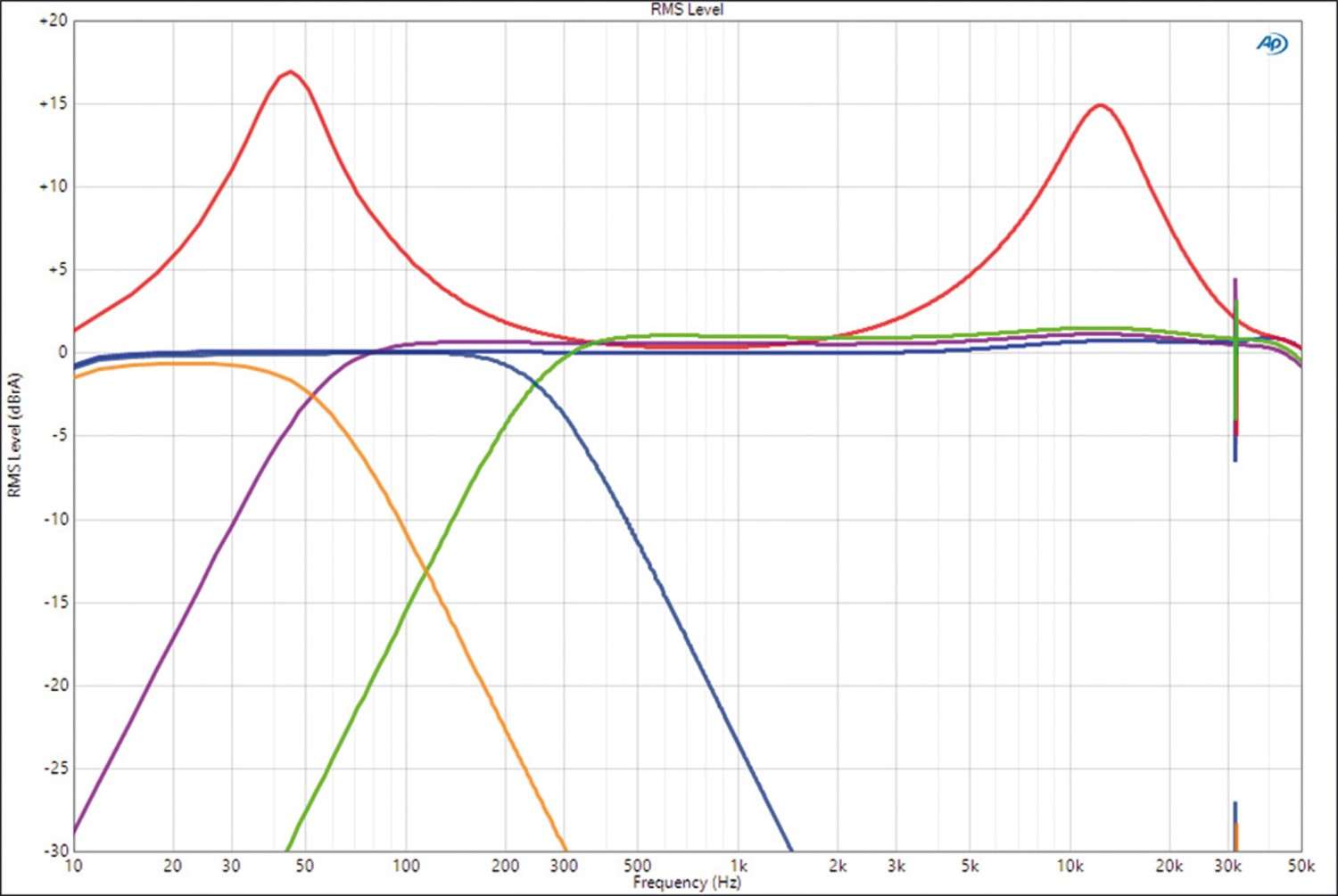The width and height of the screenshot is (1338, 896).
Task: Click the '20k' frequency tick label
Action: click(x=1169, y=866)
